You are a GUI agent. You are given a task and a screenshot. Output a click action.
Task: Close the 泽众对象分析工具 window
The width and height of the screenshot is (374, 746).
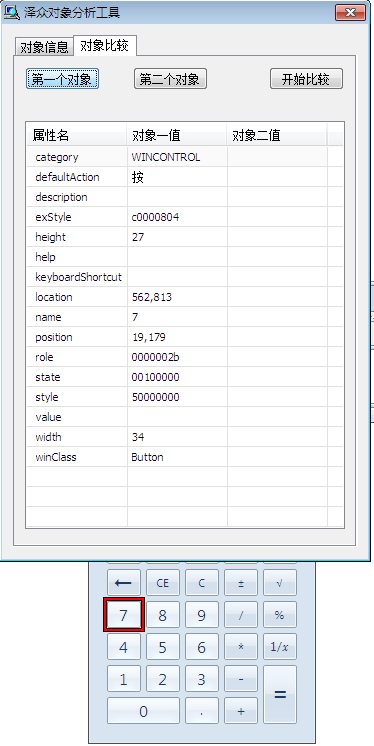tap(351, 12)
